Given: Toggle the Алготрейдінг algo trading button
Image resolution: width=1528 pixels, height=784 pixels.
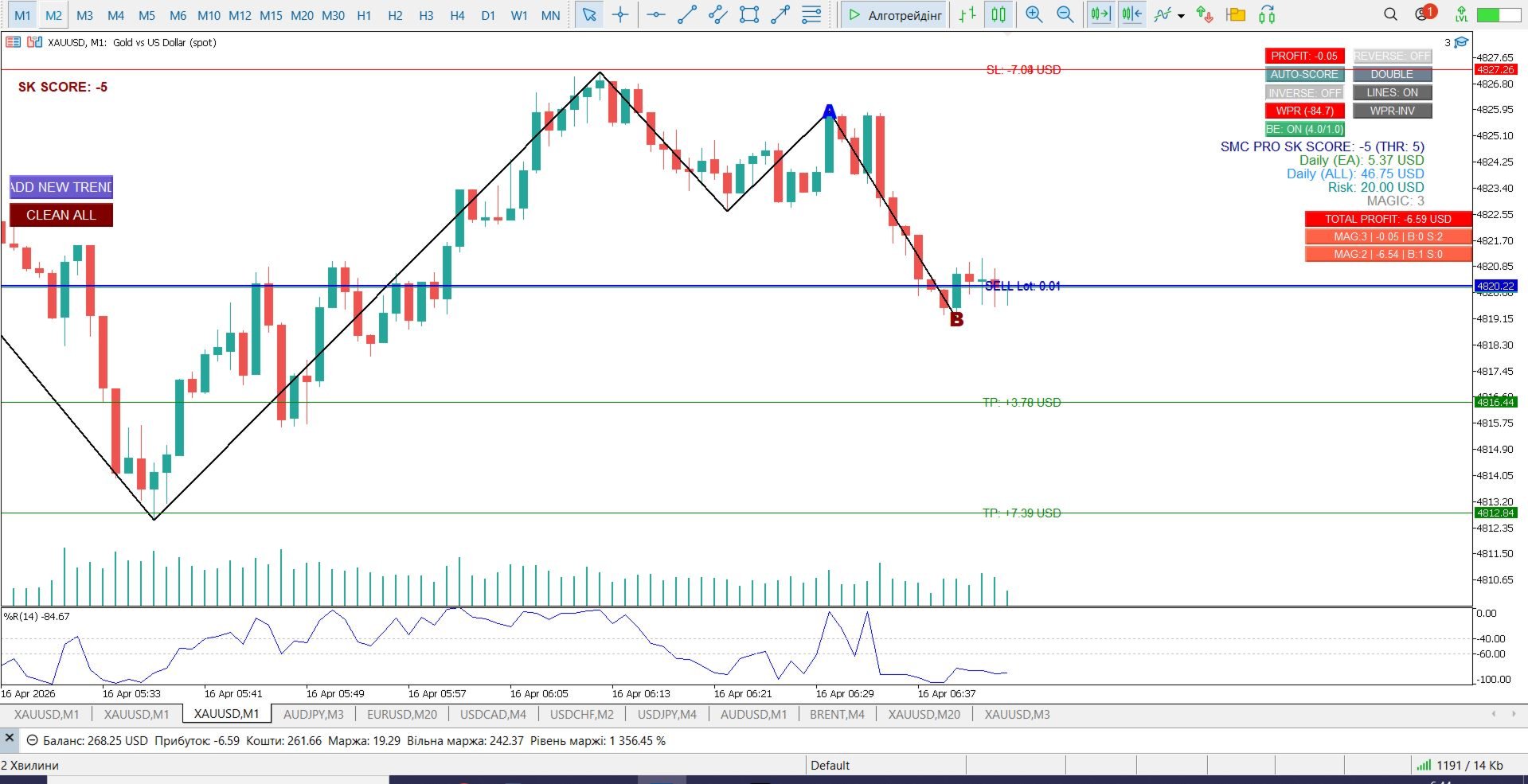Looking at the screenshot, I should 894,14.
